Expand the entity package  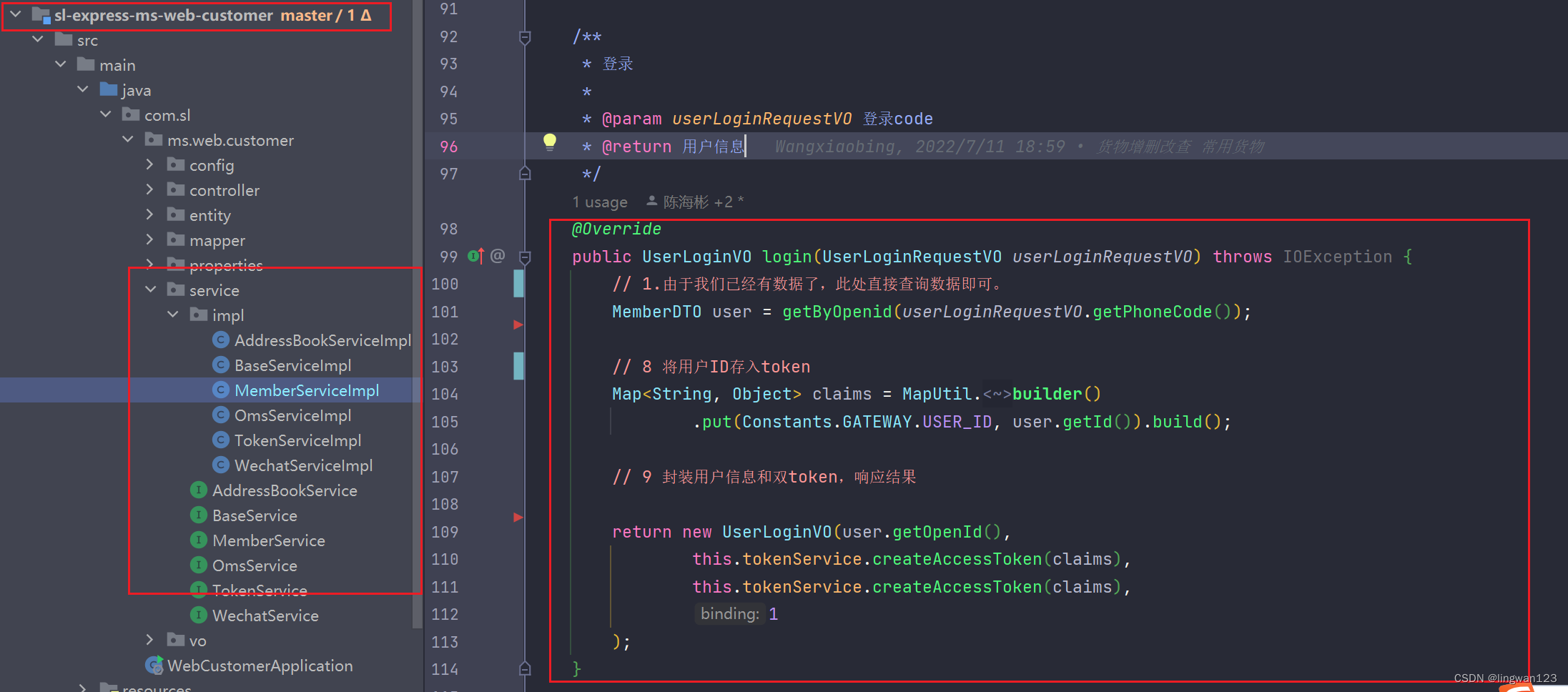click(x=150, y=214)
